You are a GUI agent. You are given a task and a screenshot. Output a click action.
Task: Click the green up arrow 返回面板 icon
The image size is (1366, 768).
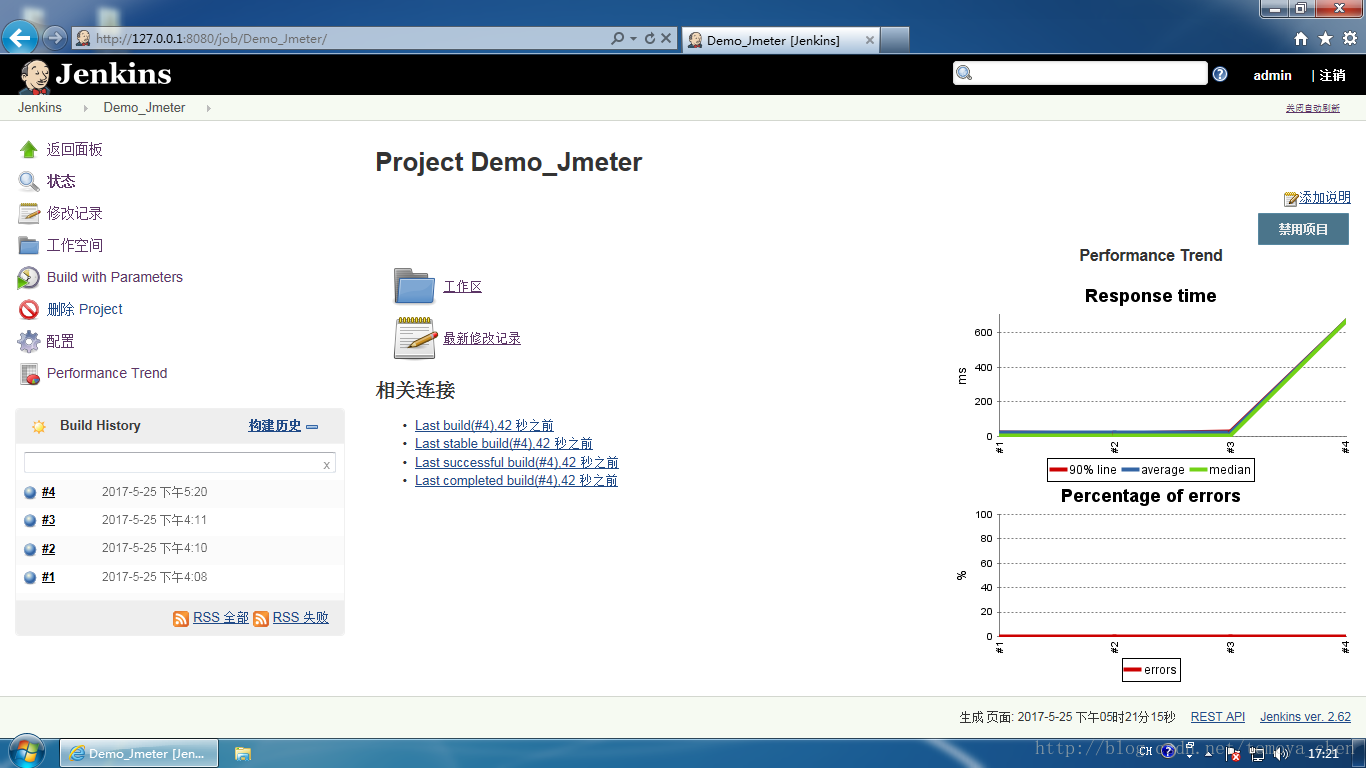(x=28, y=149)
